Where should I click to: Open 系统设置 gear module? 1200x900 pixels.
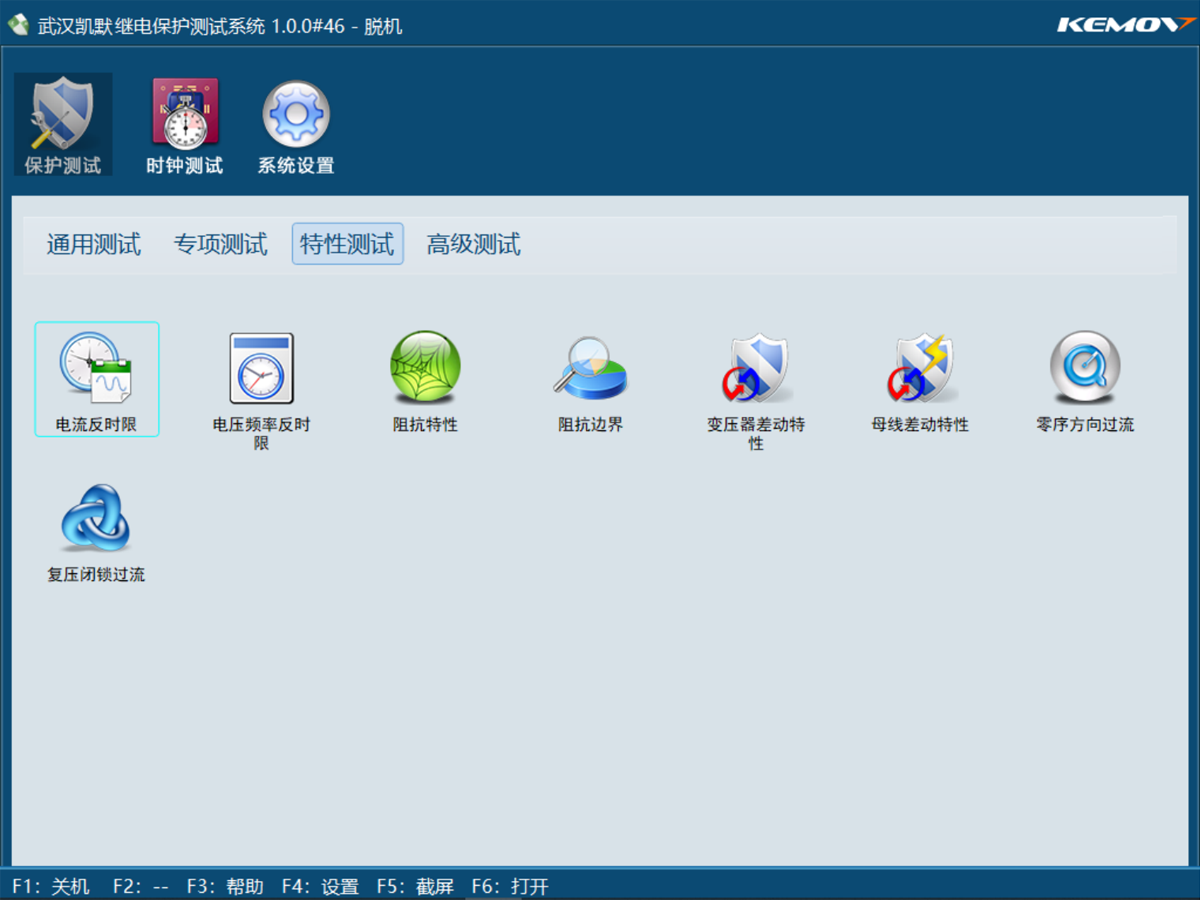click(296, 125)
